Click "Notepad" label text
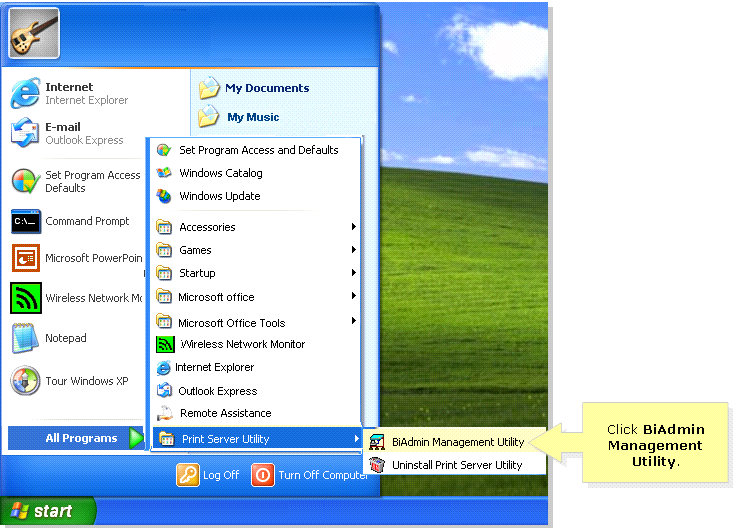 [x=66, y=338]
